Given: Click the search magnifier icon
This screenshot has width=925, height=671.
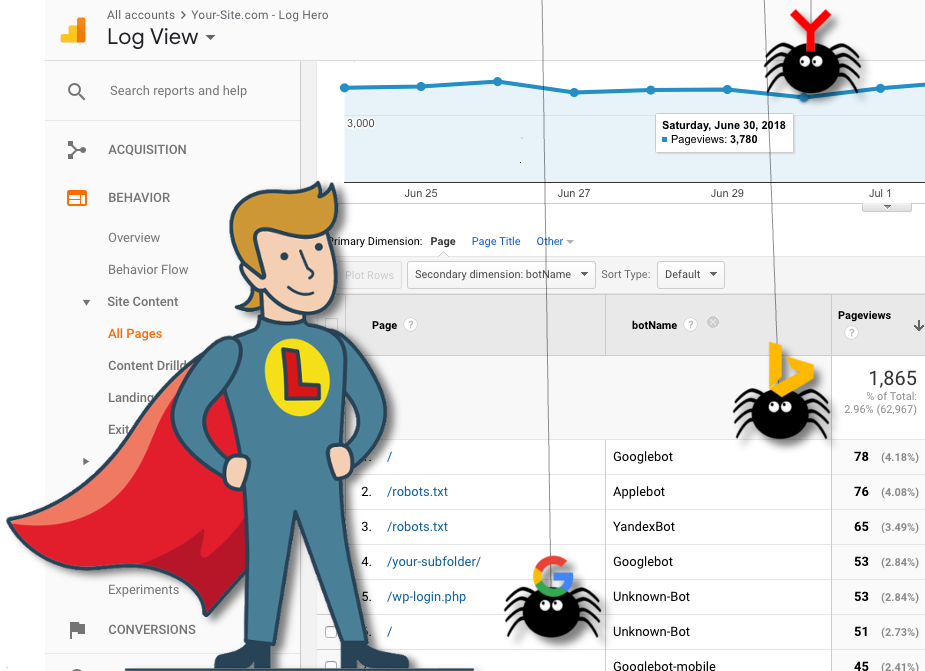Looking at the screenshot, I should point(76,91).
